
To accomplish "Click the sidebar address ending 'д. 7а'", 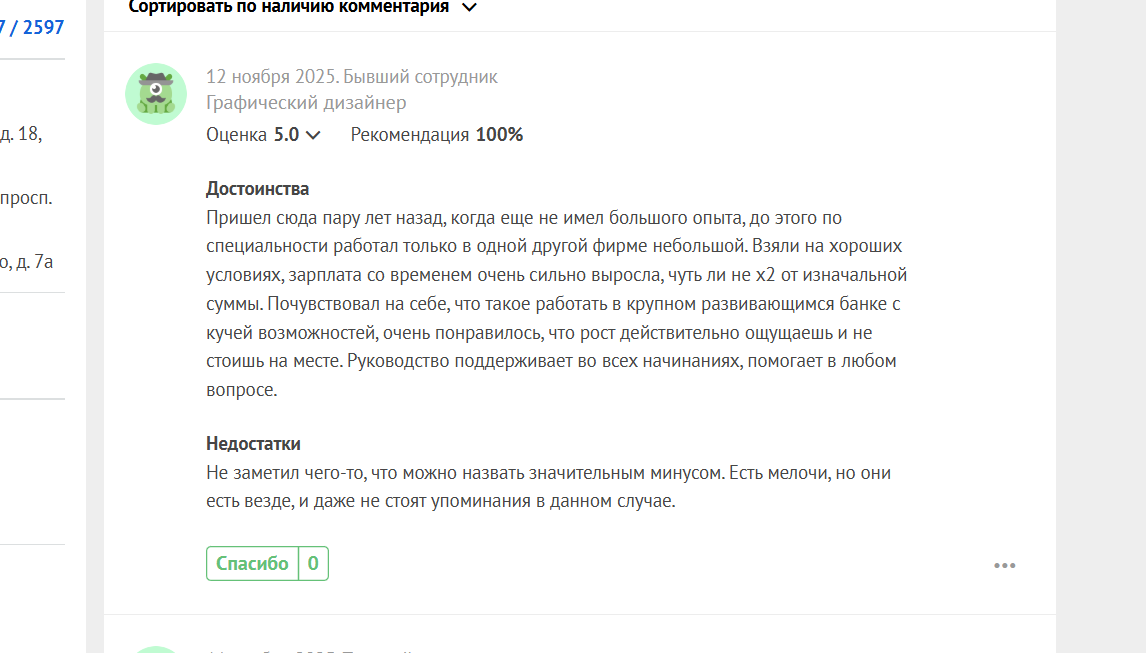I will (26, 262).
